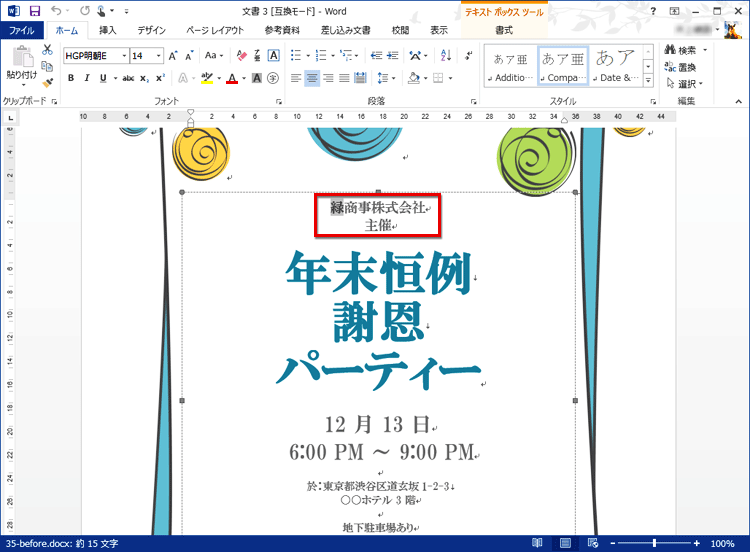Toggle Italic formatting
Image resolution: width=750 pixels, height=552 pixels.
click(x=87, y=78)
